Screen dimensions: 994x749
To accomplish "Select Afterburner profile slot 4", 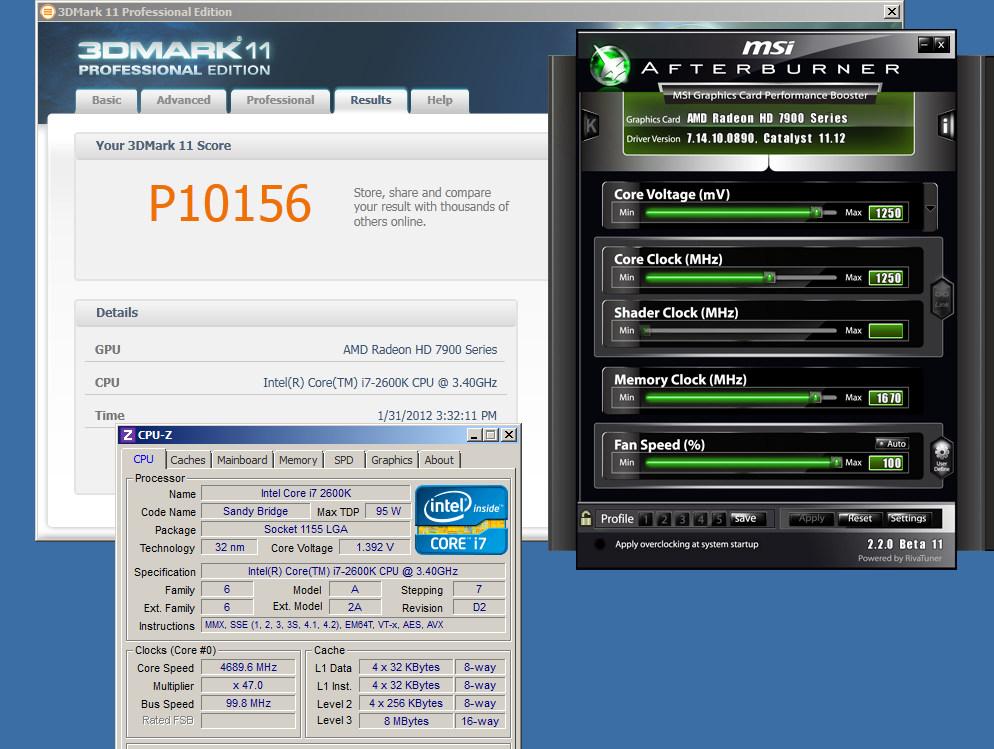I will click(x=700, y=519).
